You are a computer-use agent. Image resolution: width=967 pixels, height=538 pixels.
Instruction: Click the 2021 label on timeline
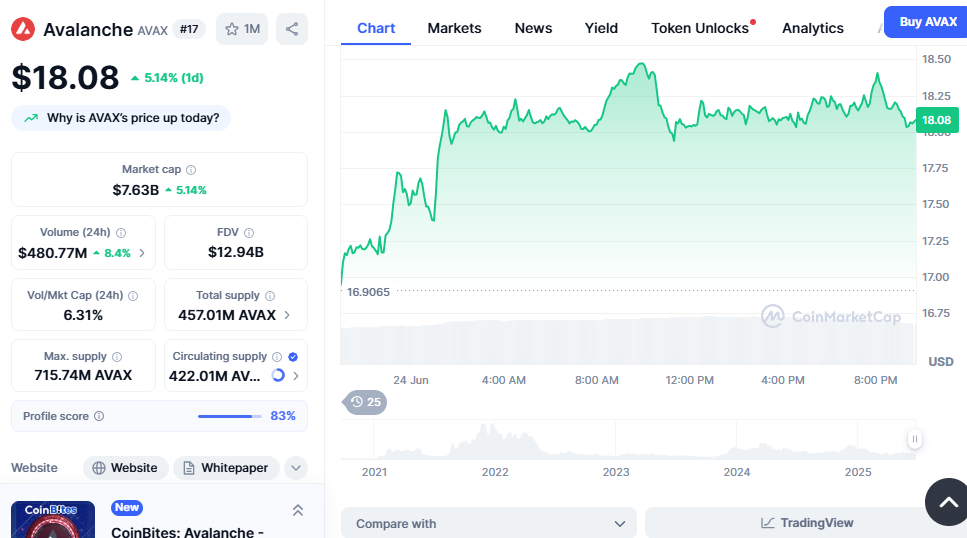374,472
